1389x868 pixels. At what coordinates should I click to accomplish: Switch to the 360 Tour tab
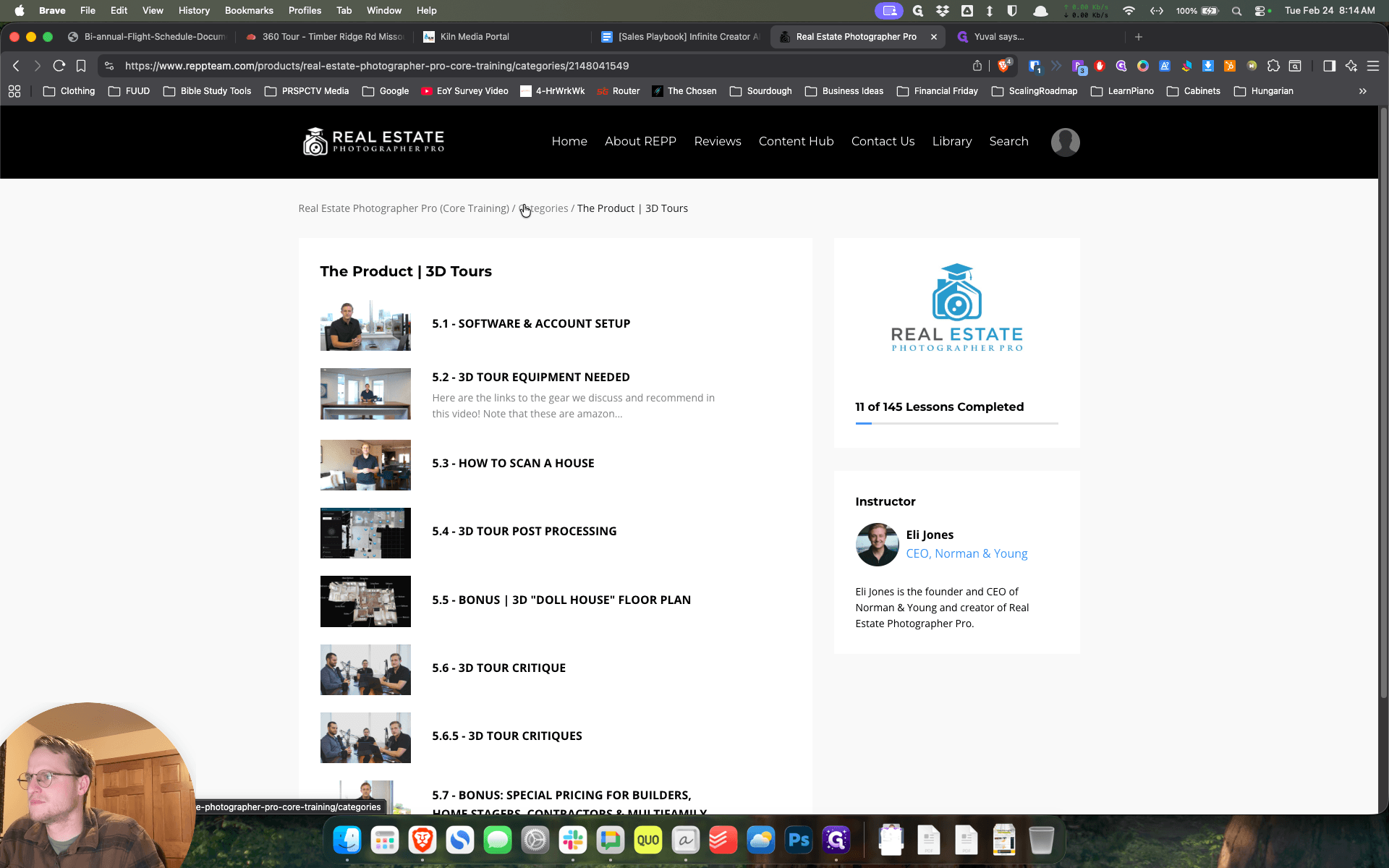324,37
